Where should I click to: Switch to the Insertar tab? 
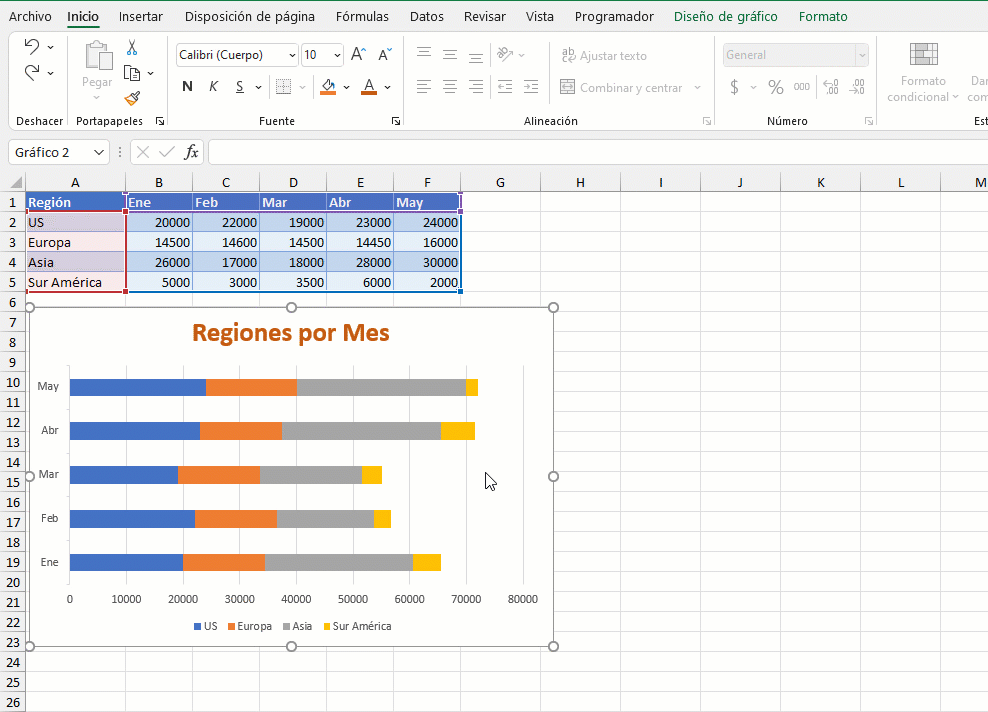tap(141, 17)
